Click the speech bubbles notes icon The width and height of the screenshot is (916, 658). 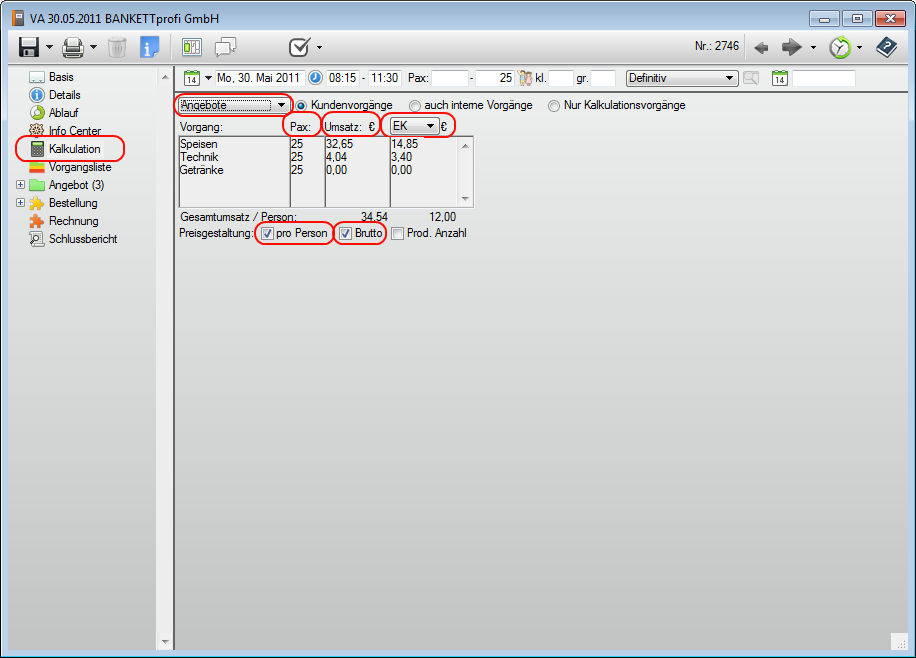(225, 47)
